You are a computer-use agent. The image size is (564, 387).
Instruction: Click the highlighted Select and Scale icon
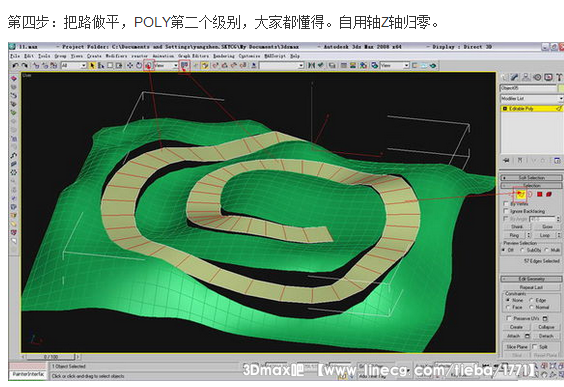[x=148, y=65]
